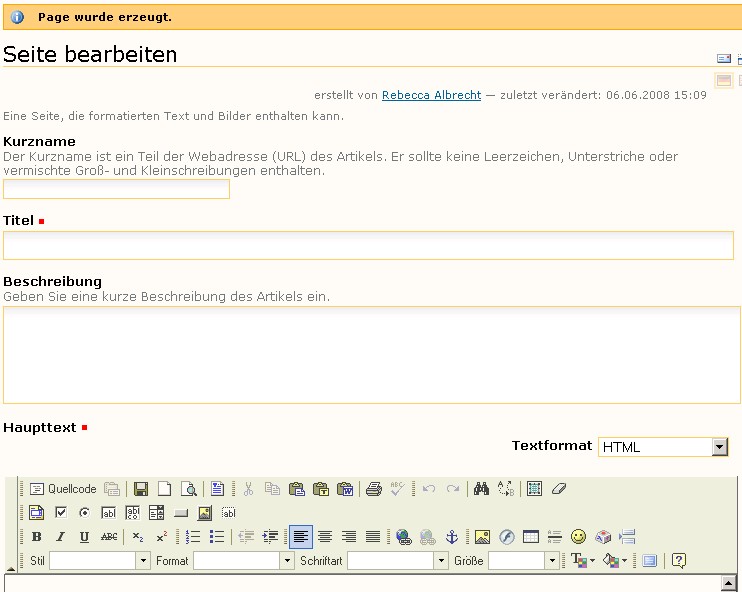Image resolution: width=742 pixels, height=592 pixels.
Task: Toggle underline formatting
Action: coord(85,537)
